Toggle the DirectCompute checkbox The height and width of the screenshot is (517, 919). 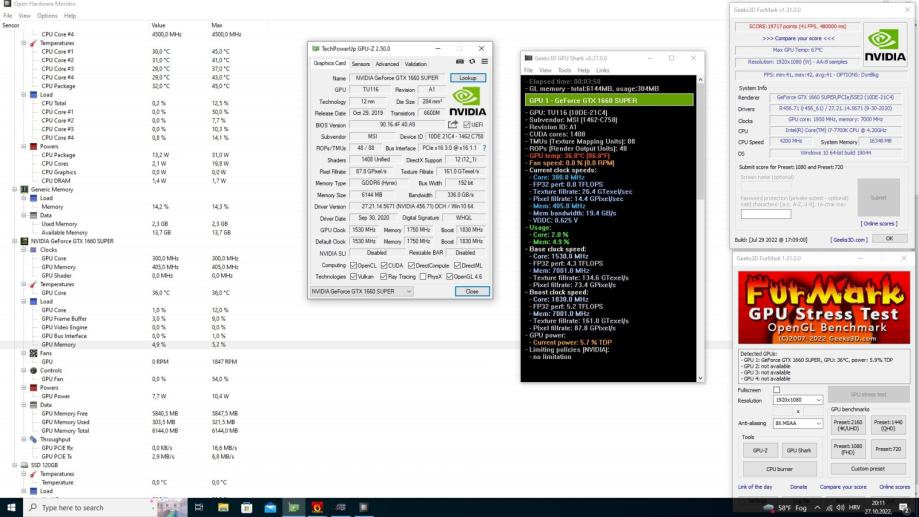tap(411, 266)
